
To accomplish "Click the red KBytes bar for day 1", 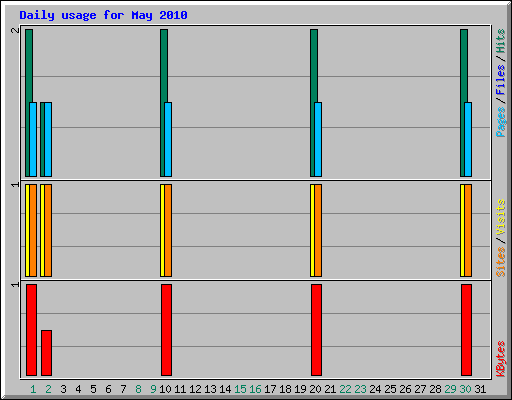I will [x=31, y=330].
